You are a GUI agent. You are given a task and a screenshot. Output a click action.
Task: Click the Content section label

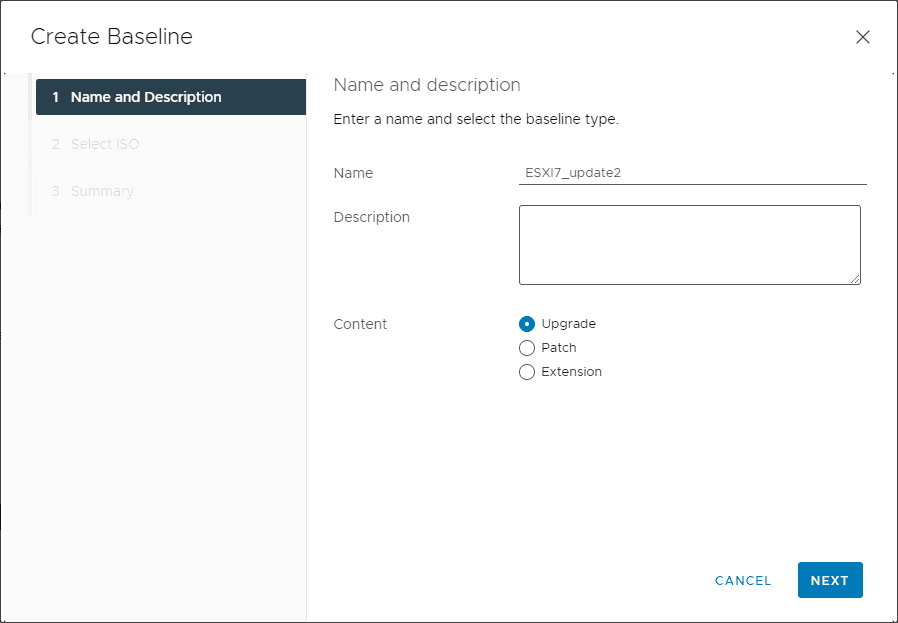click(360, 324)
